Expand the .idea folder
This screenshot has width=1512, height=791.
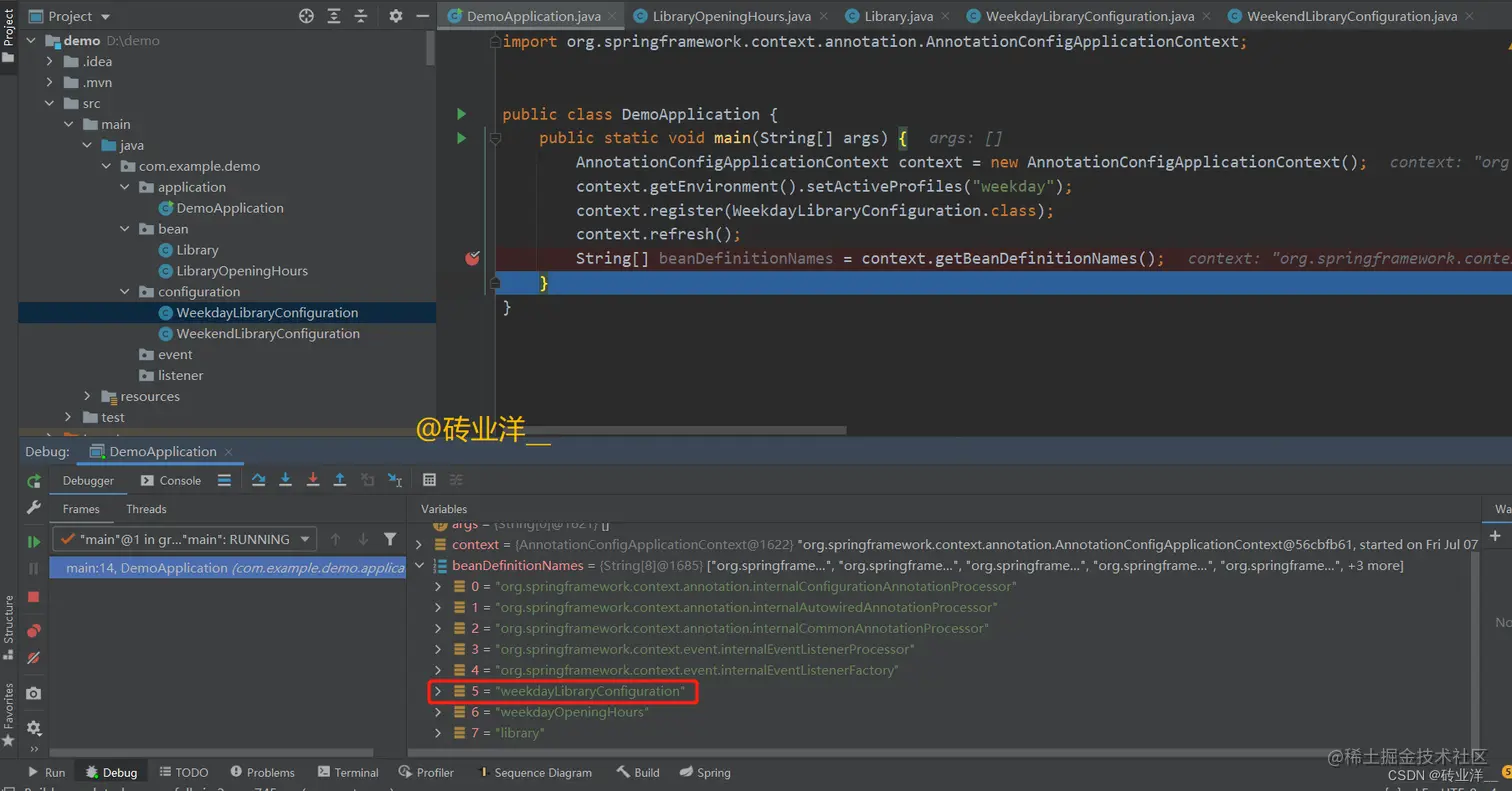(49, 61)
